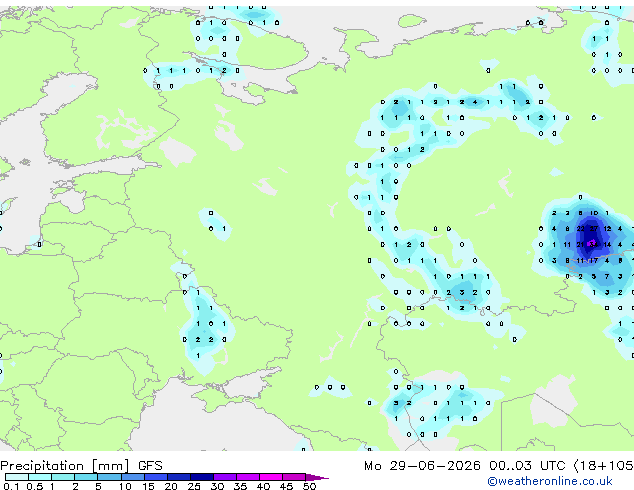Viewport: 634px width, 490px height.
Task: Select the 15–20 mm legend color swatch
Action: pyautogui.click(x=155, y=477)
